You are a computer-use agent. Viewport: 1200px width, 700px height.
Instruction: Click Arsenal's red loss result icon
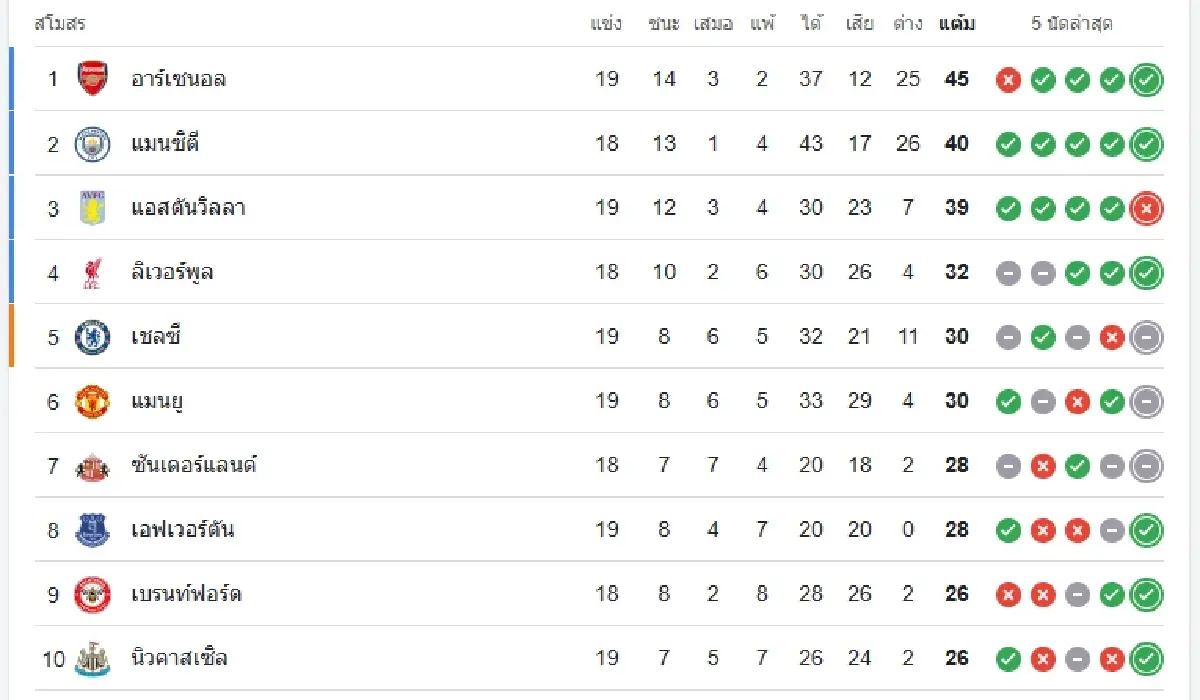point(1008,80)
